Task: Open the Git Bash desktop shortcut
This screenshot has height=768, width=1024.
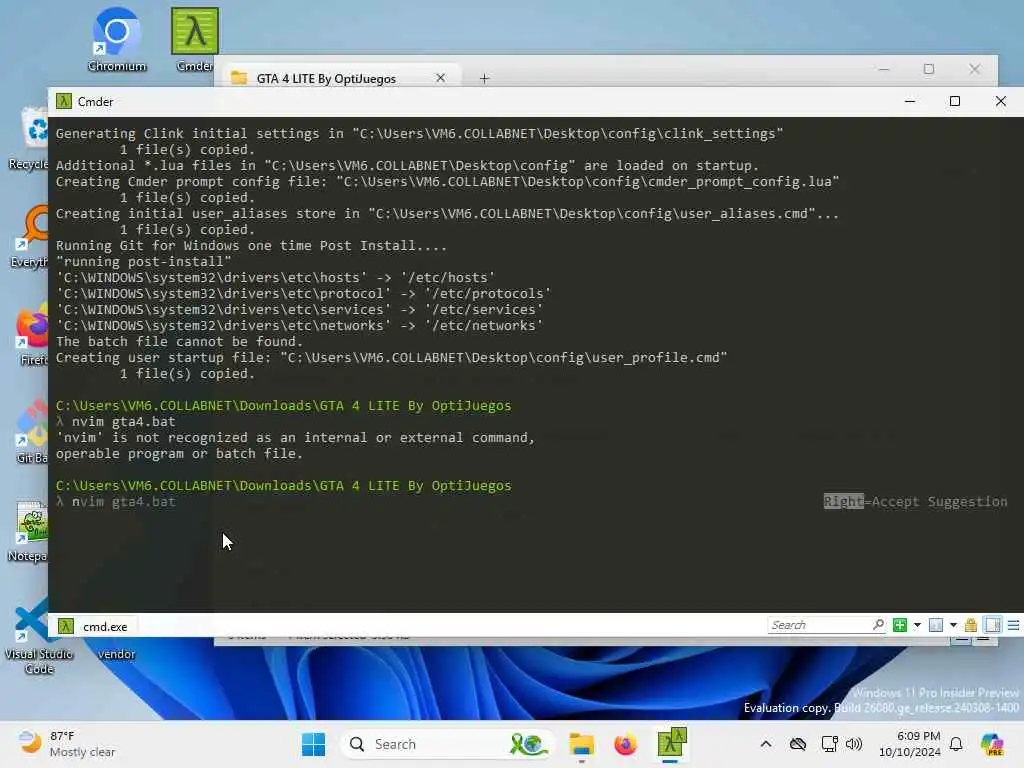Action: (x=31, y=432)
